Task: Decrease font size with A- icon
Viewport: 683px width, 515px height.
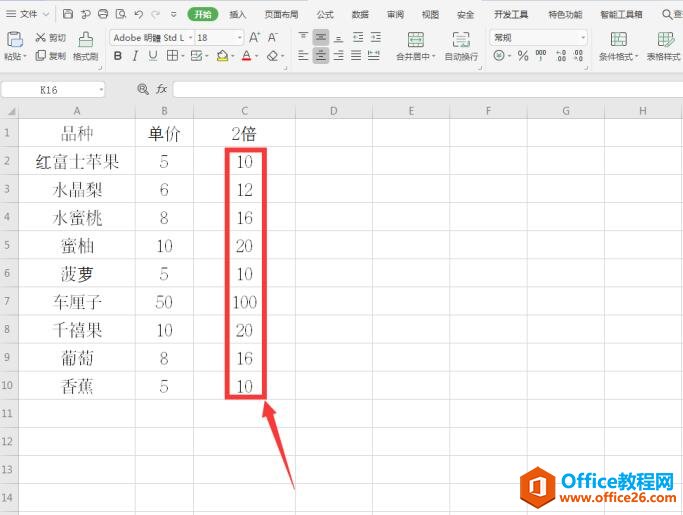Action: pyautogui.click(x=273, y=37)
